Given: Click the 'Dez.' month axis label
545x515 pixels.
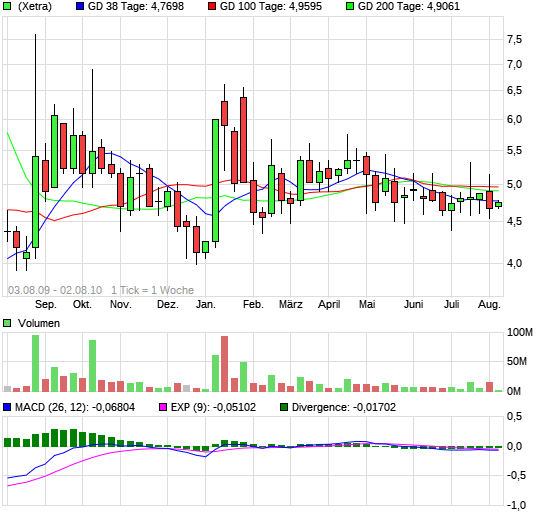Looking at the screenshot, I should 168,305.
